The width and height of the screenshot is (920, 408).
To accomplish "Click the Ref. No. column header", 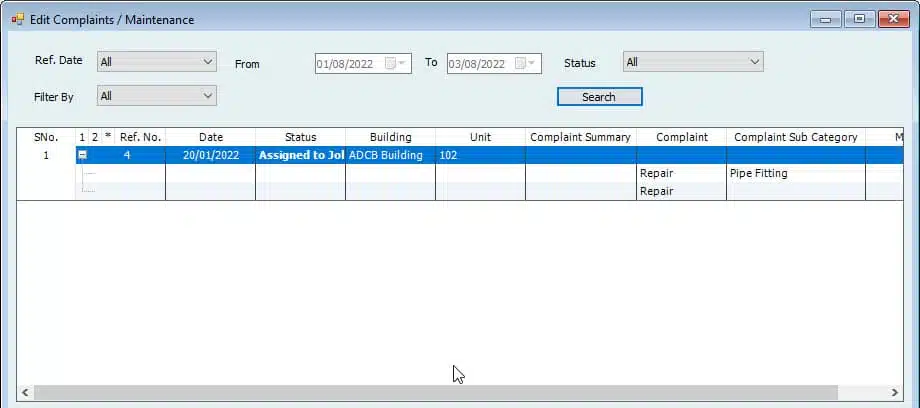I will click(x=140, y=137).
